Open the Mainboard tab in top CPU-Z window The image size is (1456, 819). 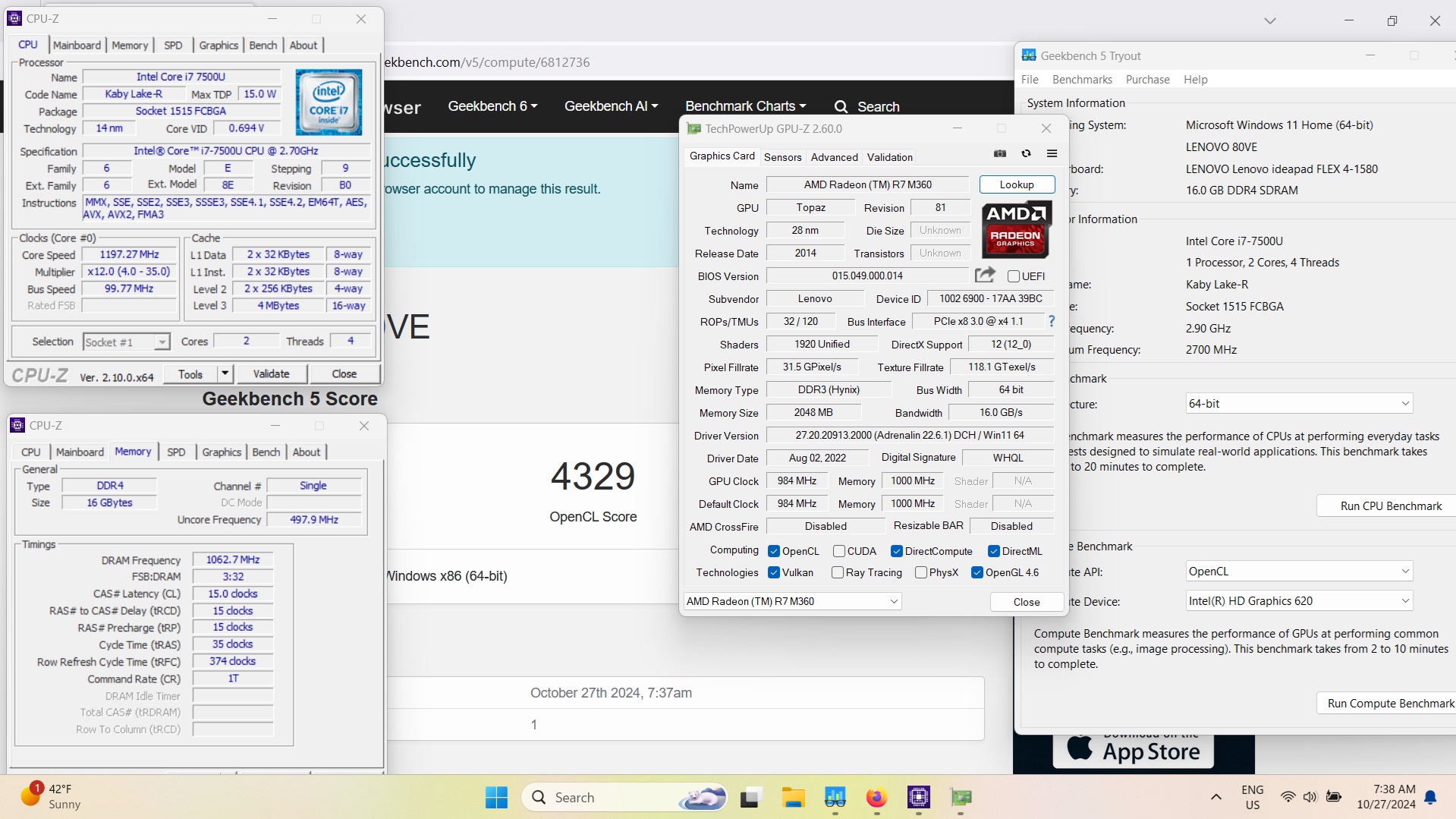click(77, 46)
